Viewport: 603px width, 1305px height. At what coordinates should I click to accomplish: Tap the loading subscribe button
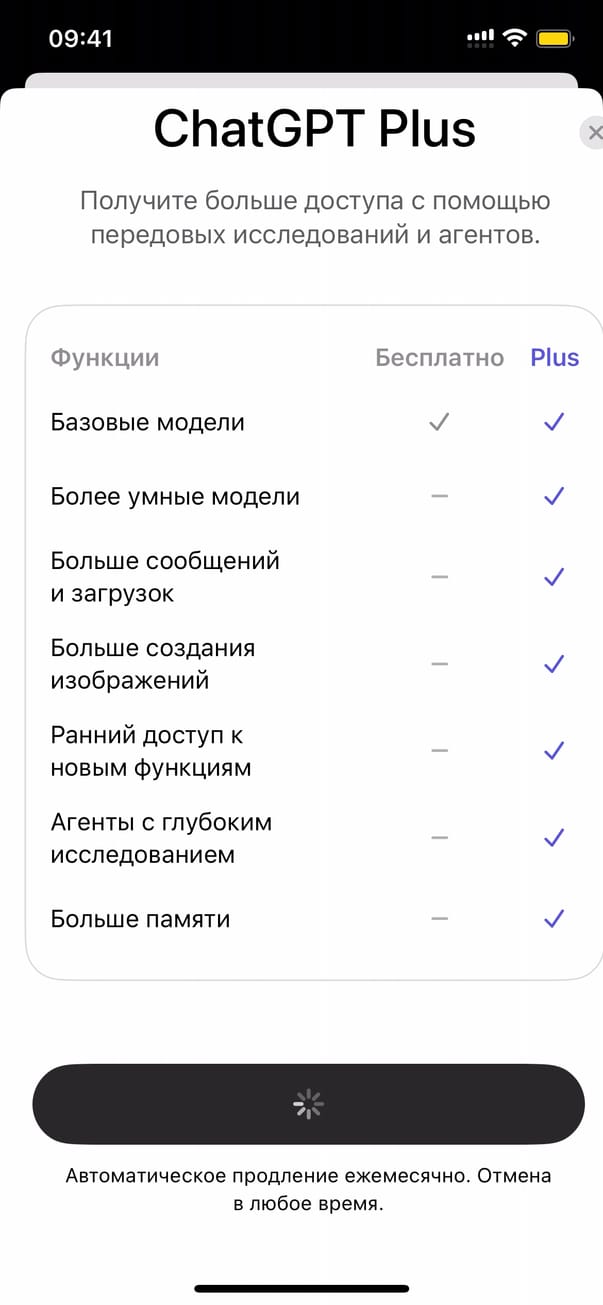pos(308,1103)
